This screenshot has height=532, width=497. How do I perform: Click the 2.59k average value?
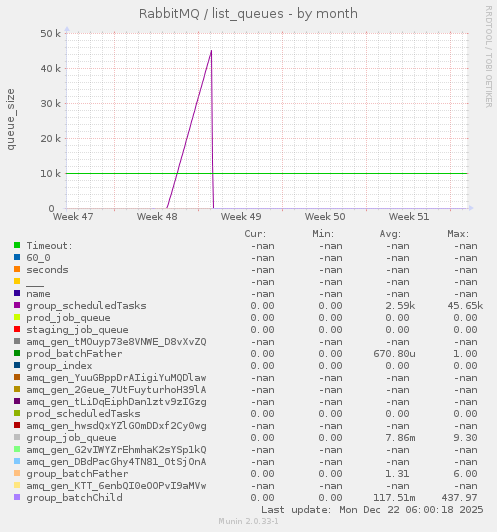(400, 306)
